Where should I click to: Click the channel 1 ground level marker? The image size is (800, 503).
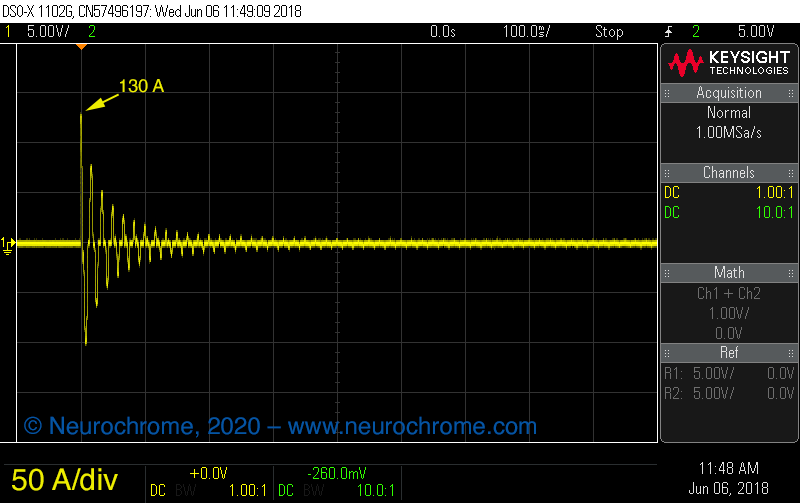point(8,243)
